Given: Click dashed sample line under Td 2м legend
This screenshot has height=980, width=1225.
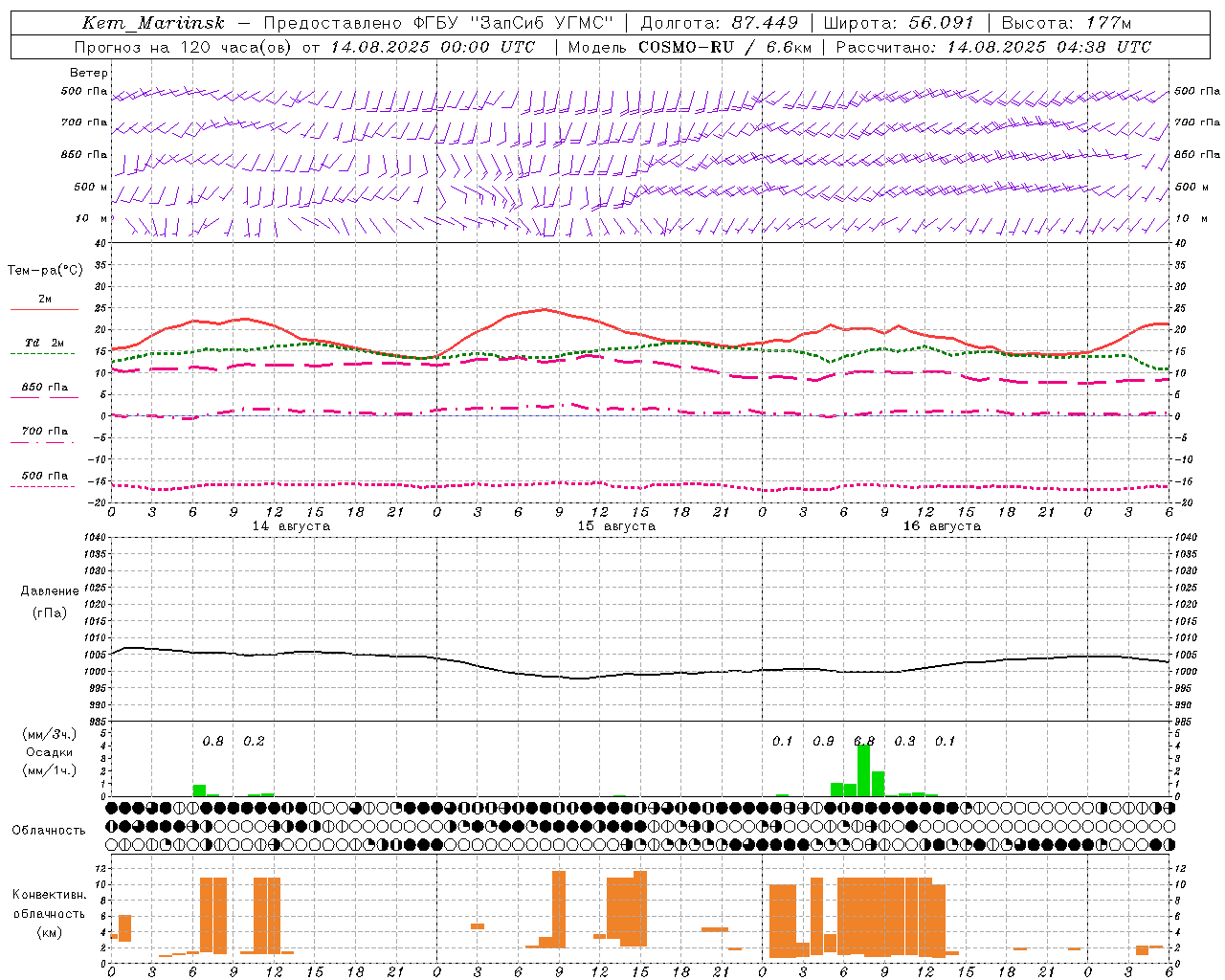Looking at the screenshot, I should (42, 354).
